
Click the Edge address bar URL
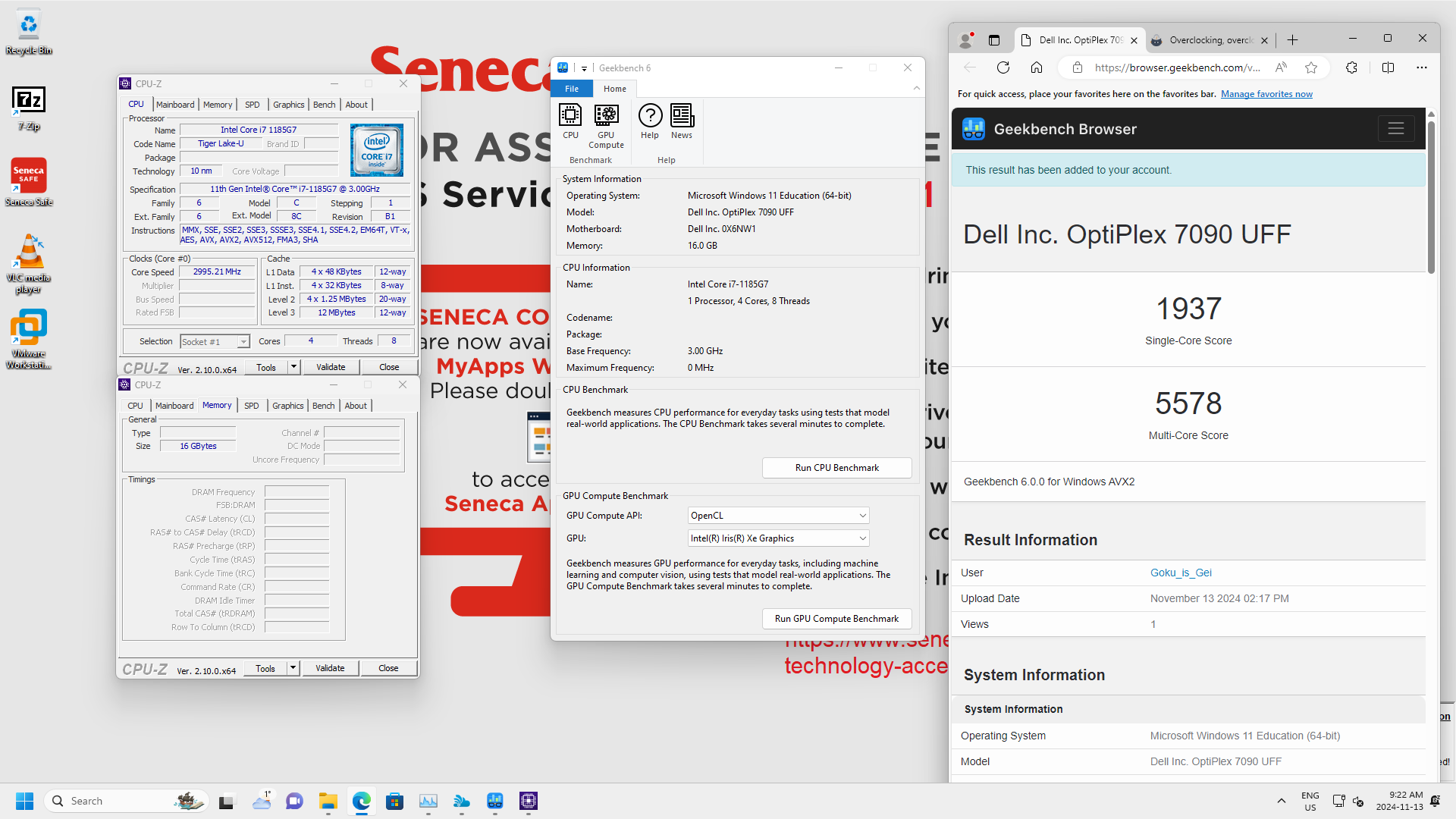tap(1177, 67)
